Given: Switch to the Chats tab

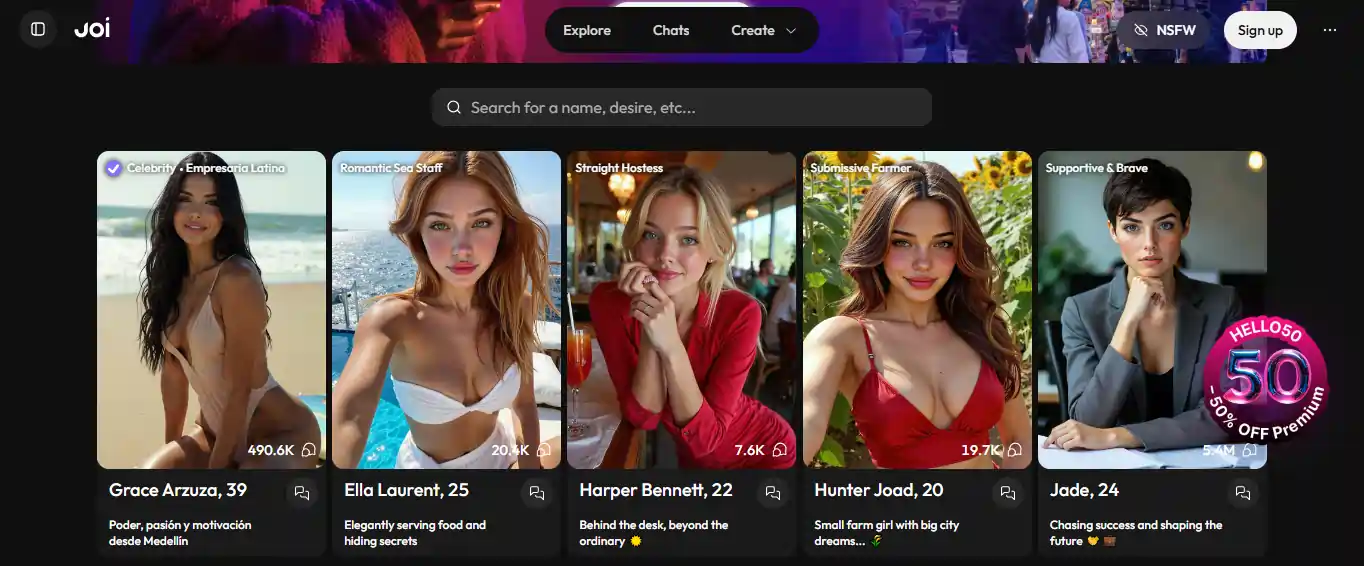Looking at the screenshot, I should 671,30.
